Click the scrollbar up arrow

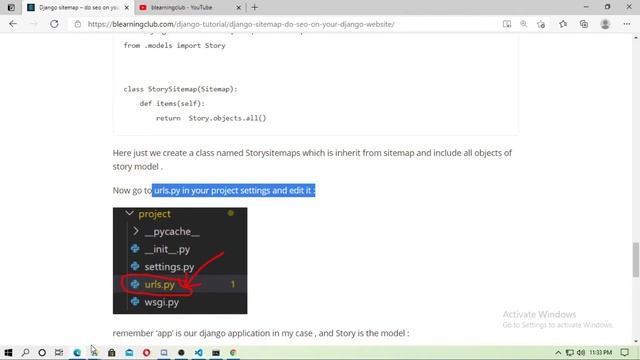636,38
